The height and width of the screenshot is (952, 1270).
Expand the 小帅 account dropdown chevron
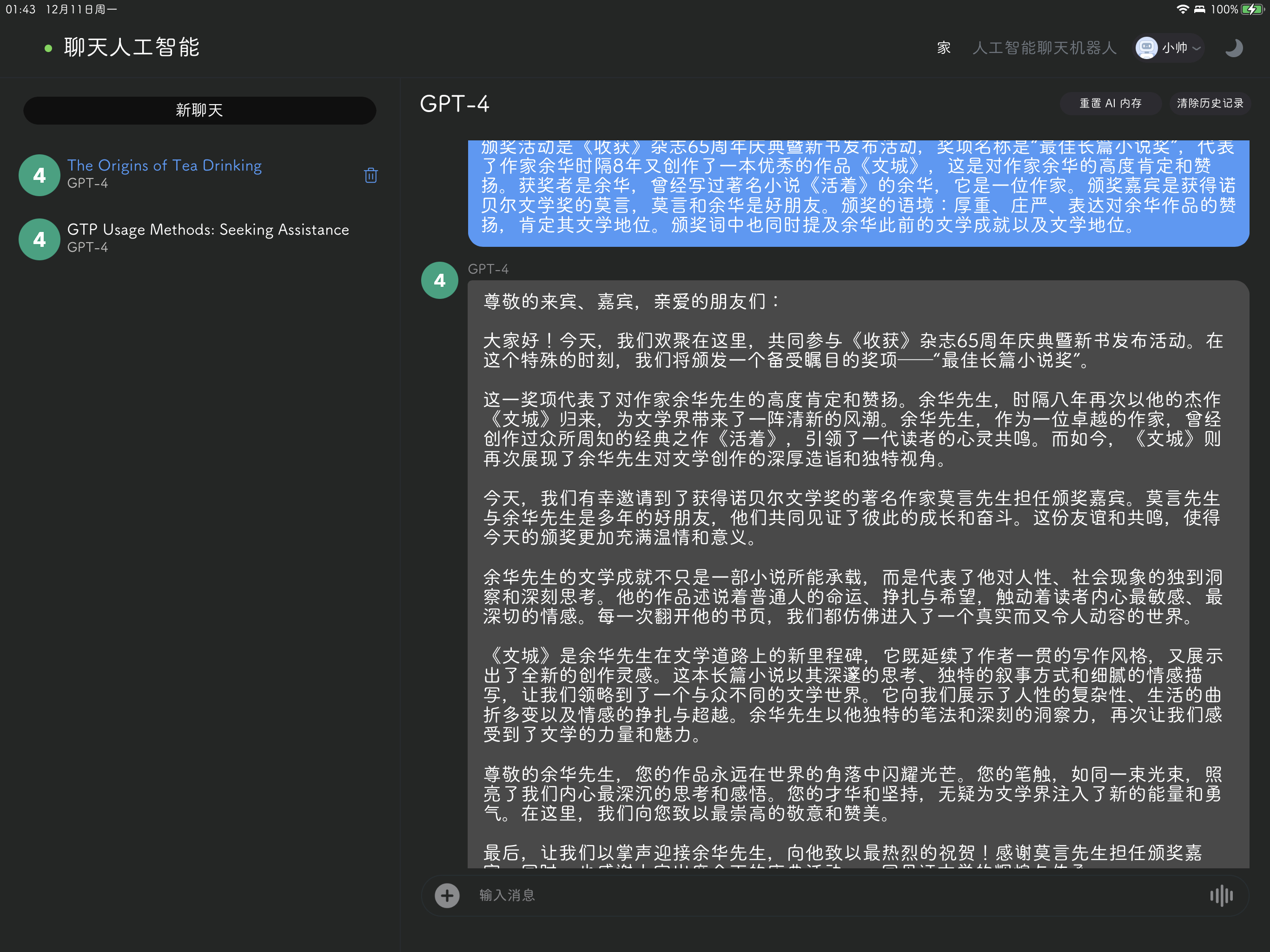pos(1197,48)
